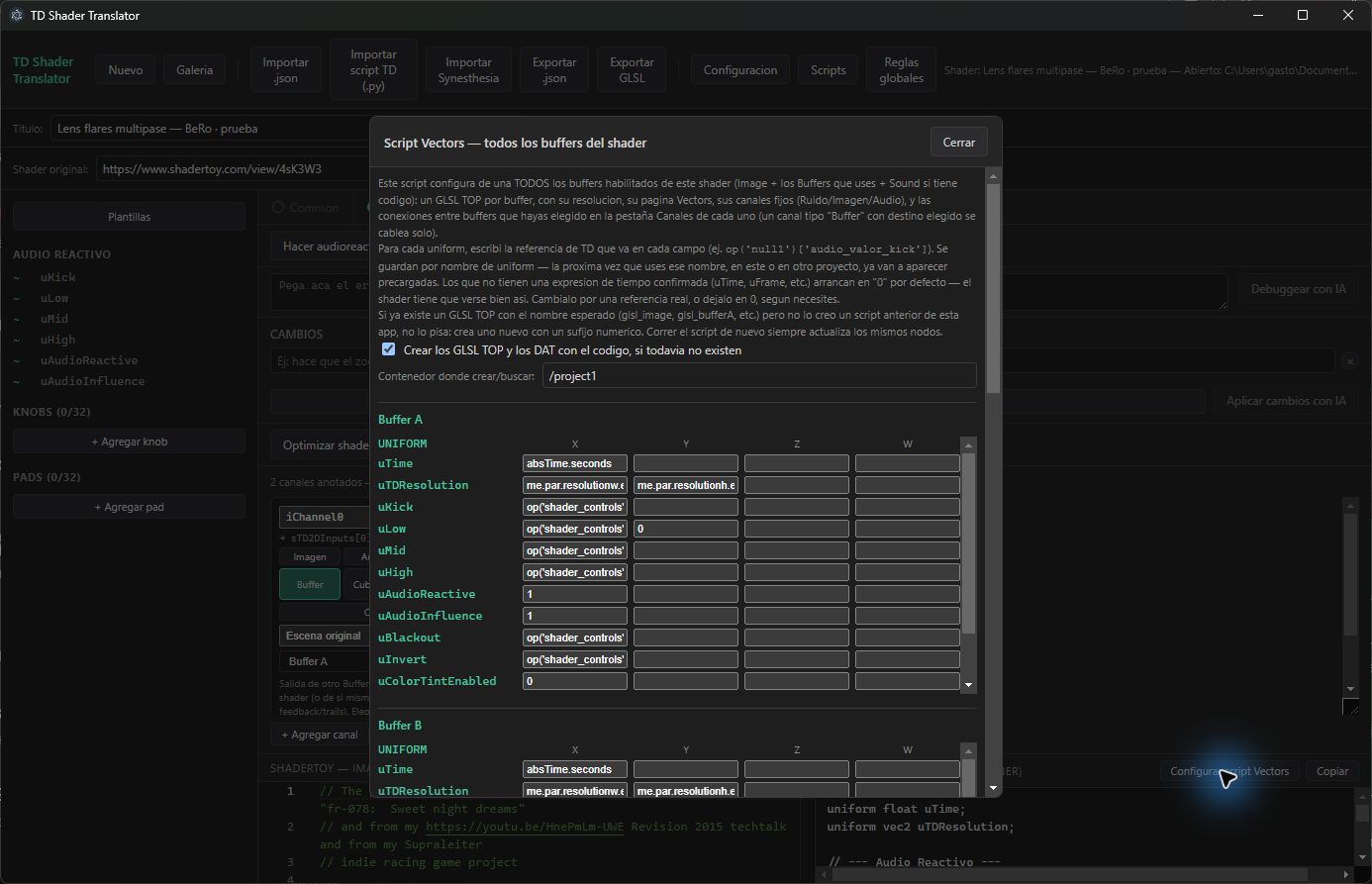Image resolution: width=1372 pixels, height=884 pixels.
Task: Click the resize grip of the right text area
Action: [1350, 707]
